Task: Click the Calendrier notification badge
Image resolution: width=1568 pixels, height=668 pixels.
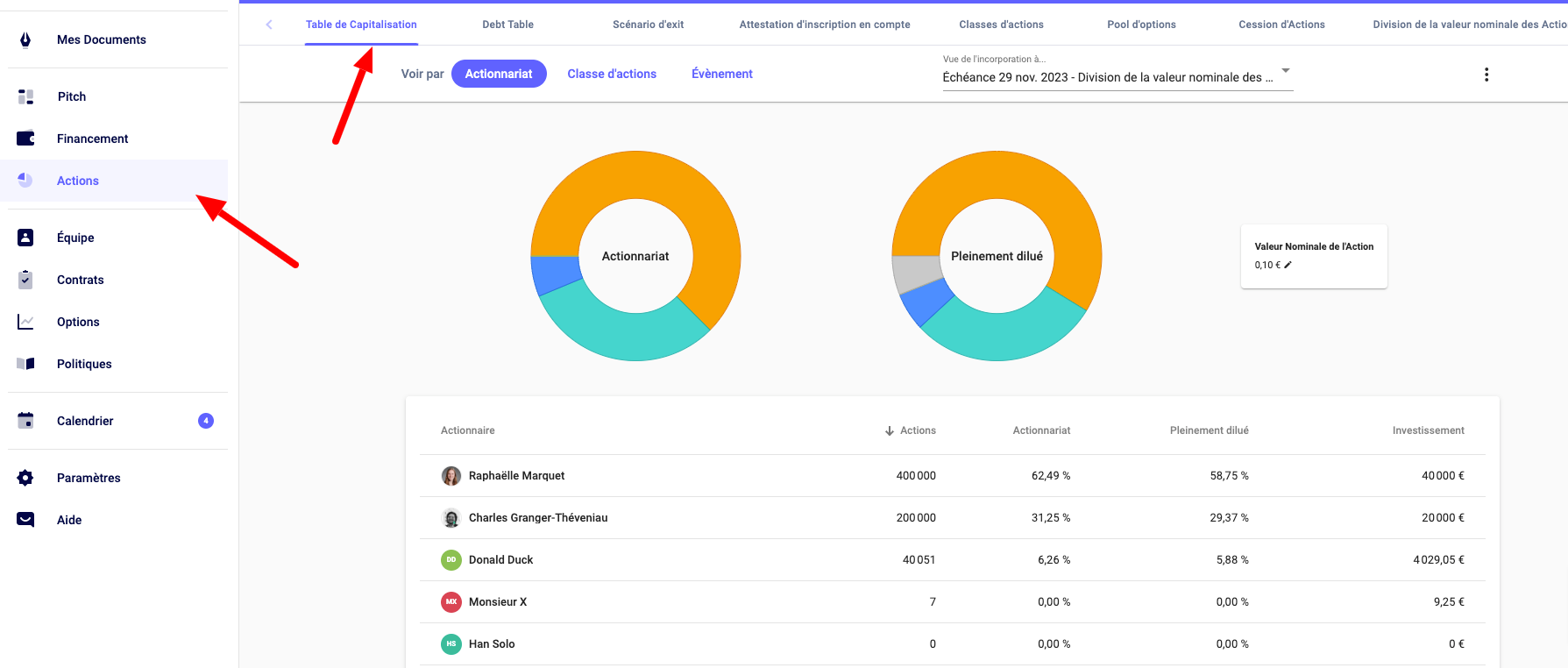Action: click(x=206, y=421)
